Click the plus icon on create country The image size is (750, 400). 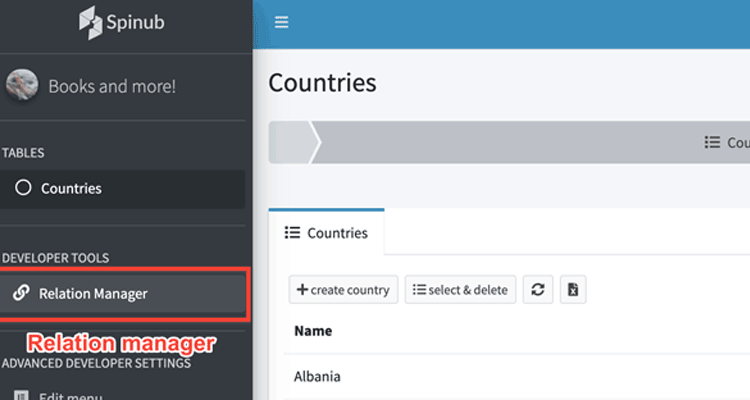[x=302, y=290]
